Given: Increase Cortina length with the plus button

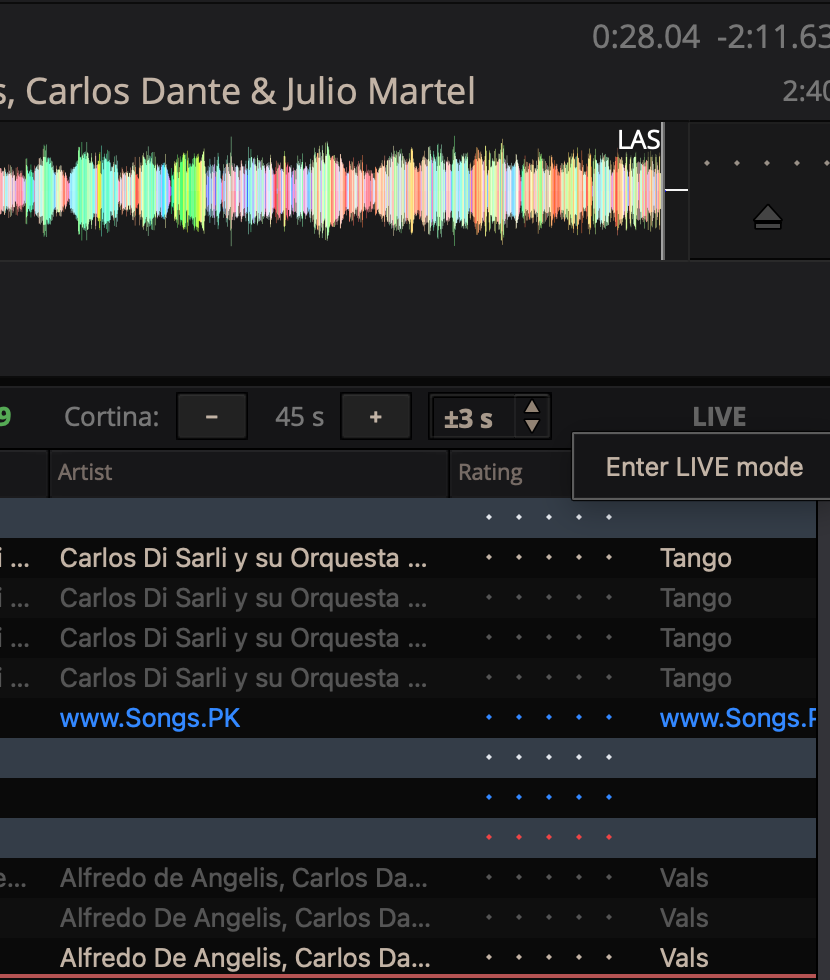Looking at the screenshot, I should (376, 416).
